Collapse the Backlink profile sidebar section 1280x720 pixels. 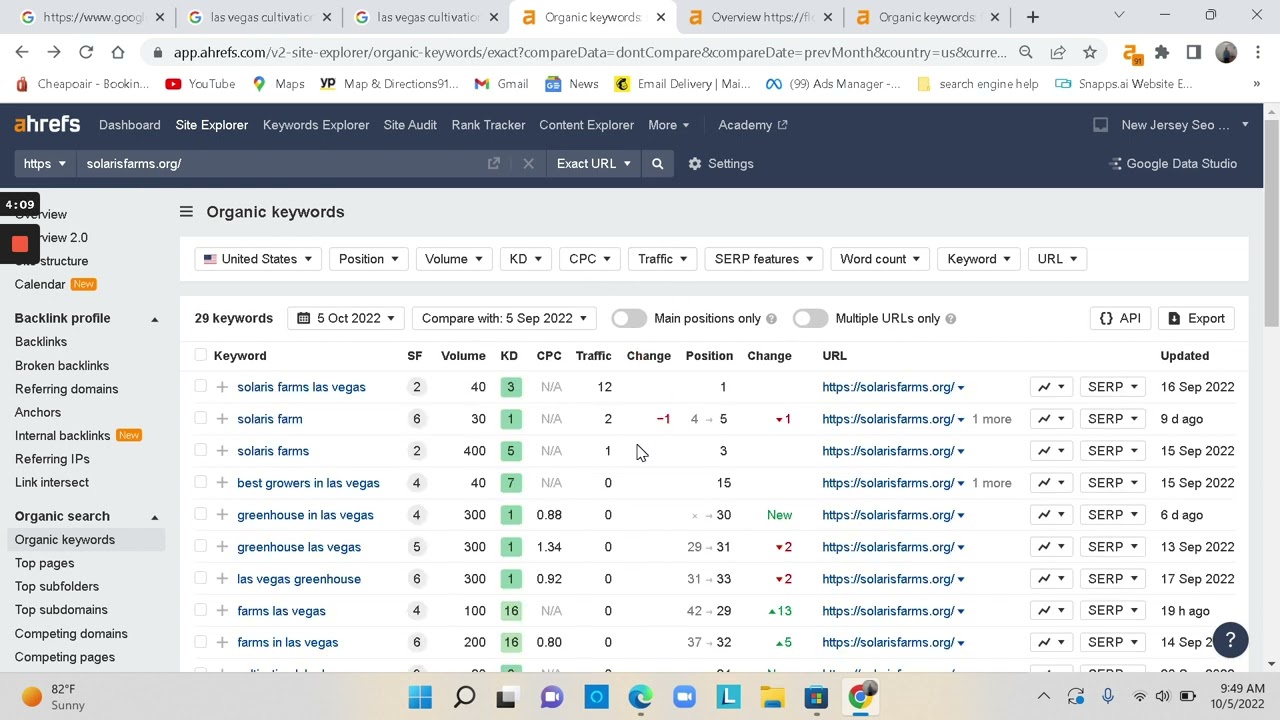[154, 319]
